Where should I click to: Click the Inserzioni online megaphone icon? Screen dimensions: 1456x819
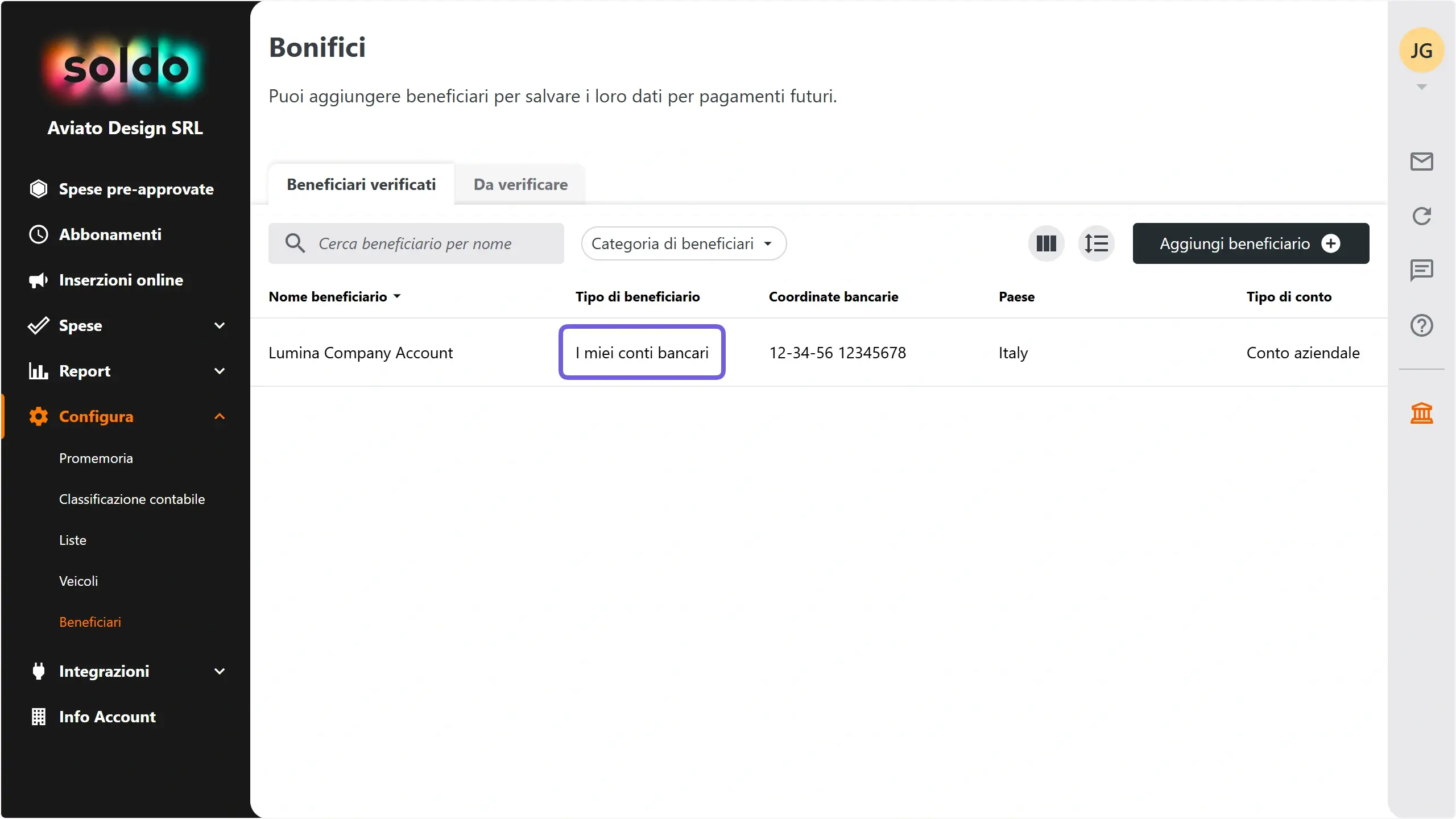pyautogui.click(x=39, y=280)
